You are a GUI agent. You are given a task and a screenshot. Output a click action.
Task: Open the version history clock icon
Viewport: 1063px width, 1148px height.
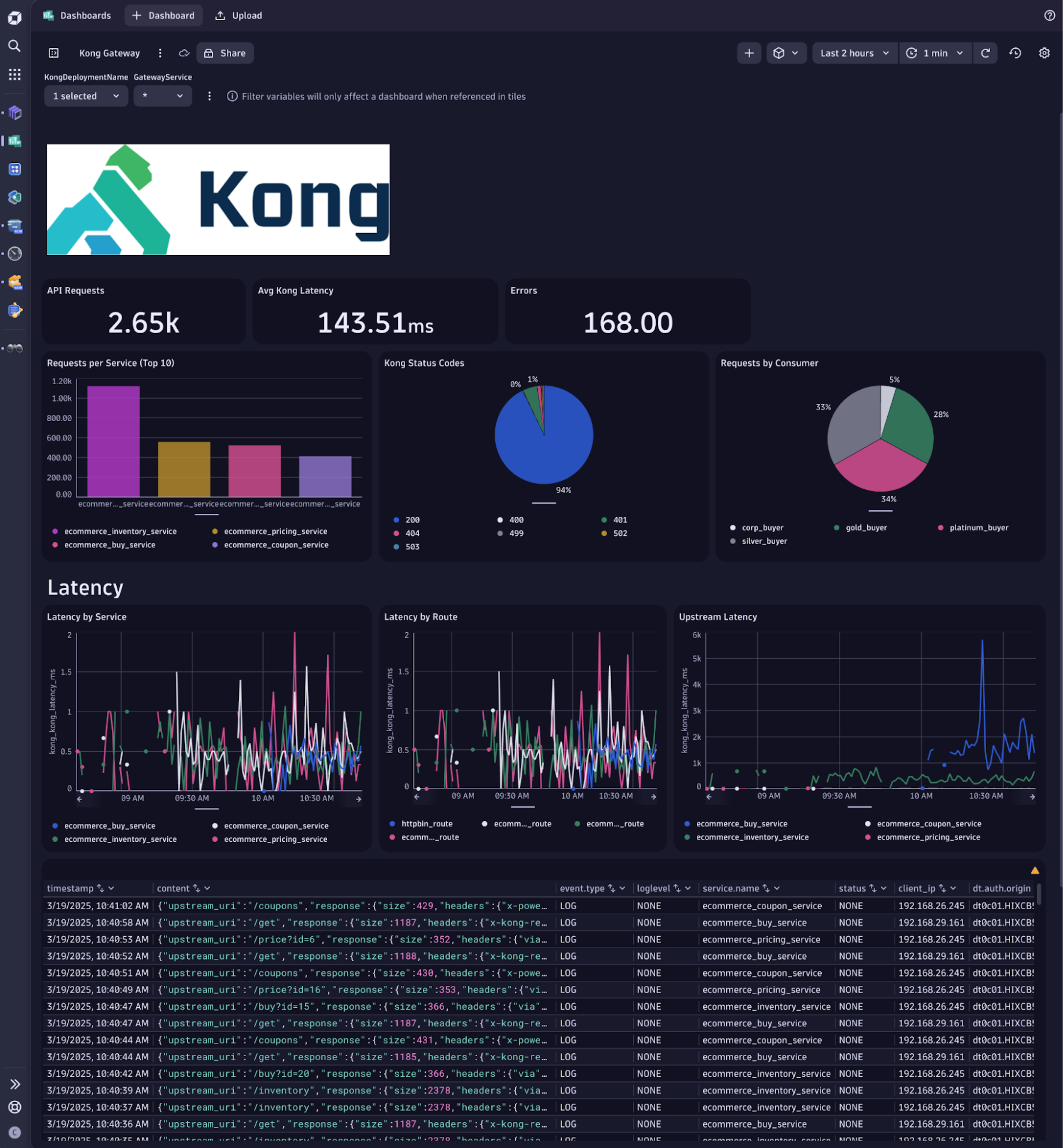tap(1015, 53)
